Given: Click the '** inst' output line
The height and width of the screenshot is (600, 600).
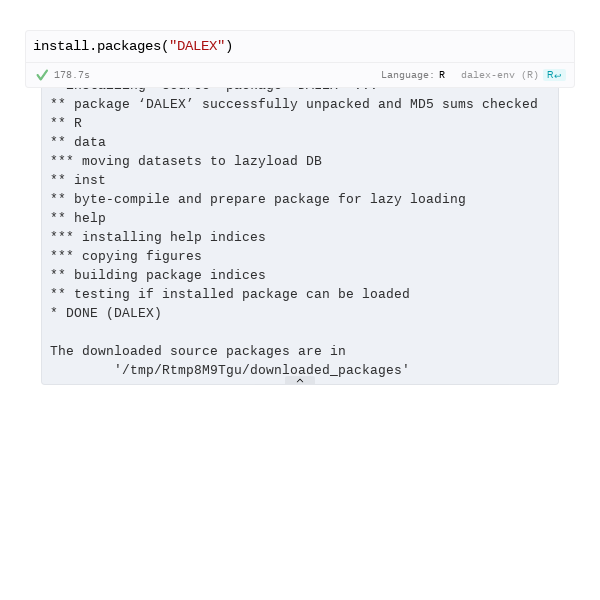Looking at the screenshot, I should click(78, 180).
